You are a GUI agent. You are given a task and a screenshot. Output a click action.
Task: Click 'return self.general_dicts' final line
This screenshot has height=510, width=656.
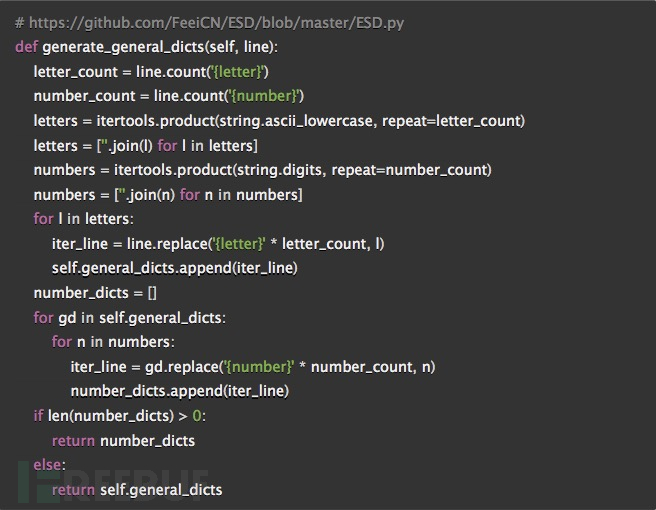click(x=137, y=489)
